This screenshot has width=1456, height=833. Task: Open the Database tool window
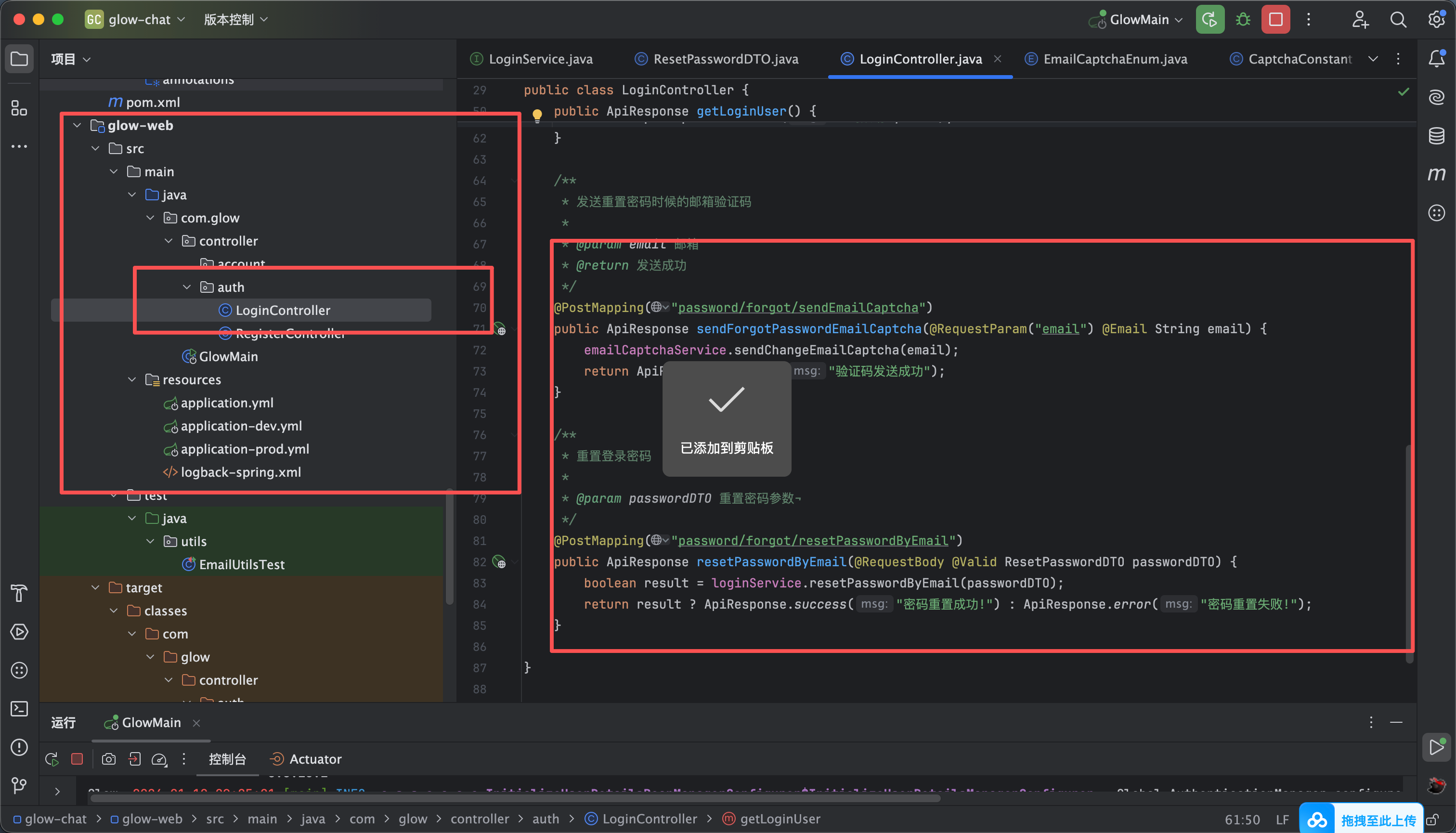coord(1436,136)
